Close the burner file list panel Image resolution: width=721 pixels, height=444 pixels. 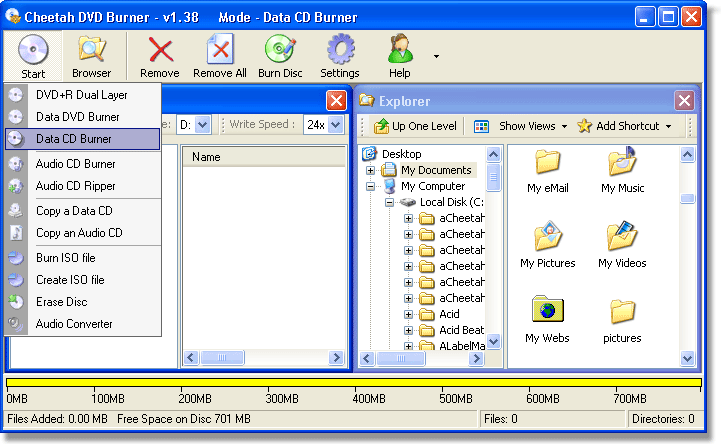(336, 101)
